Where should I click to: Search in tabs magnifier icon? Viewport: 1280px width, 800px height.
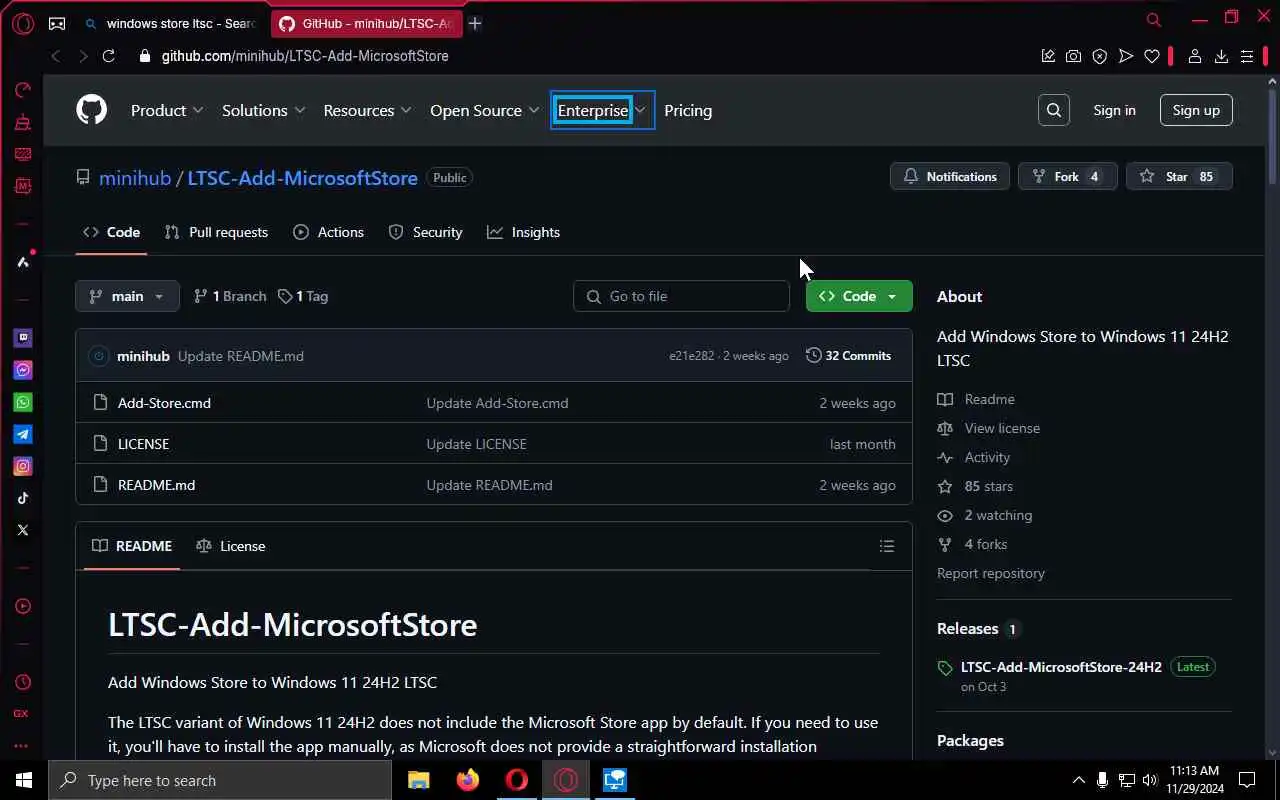[1154, 20]
